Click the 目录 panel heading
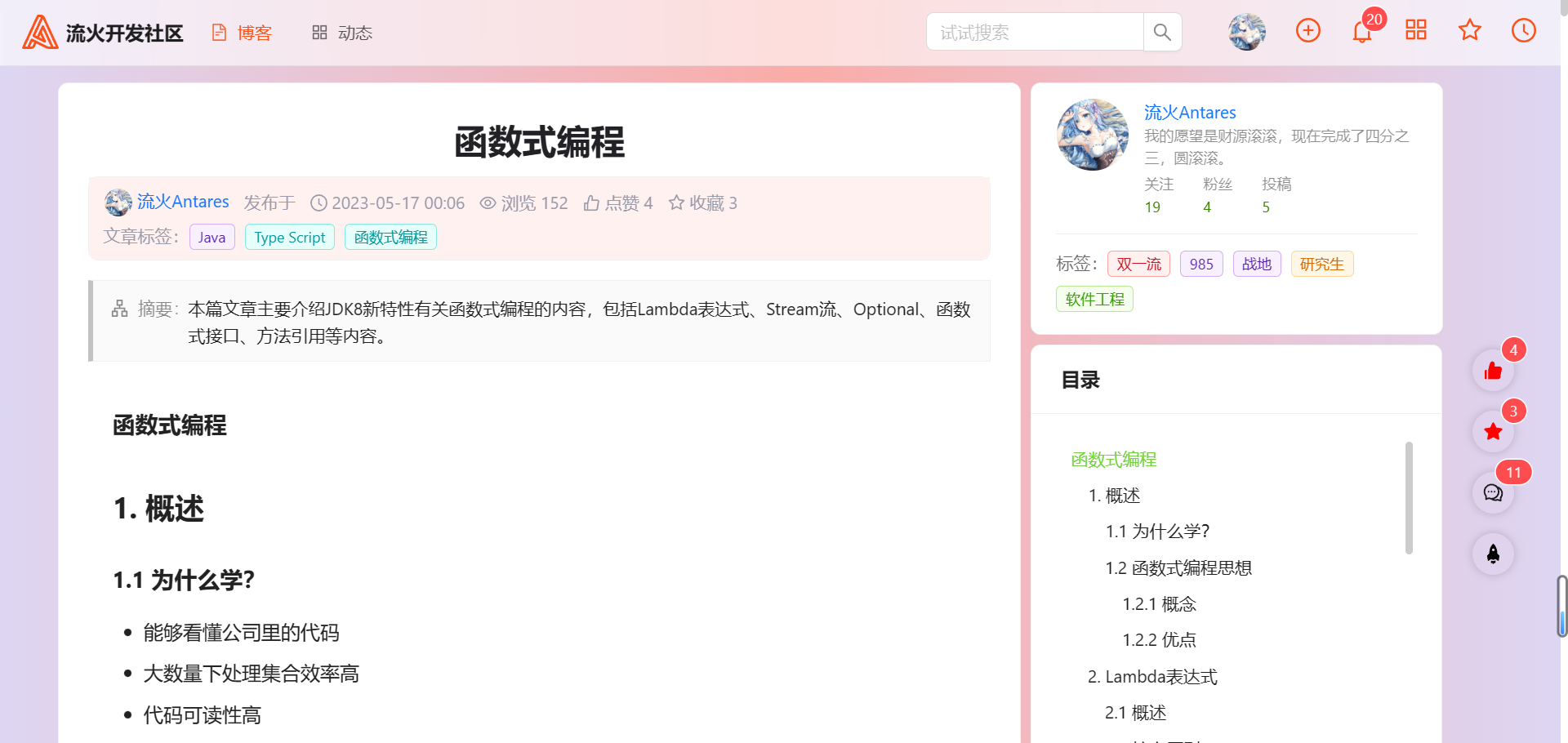 (x=1080, y=380)
